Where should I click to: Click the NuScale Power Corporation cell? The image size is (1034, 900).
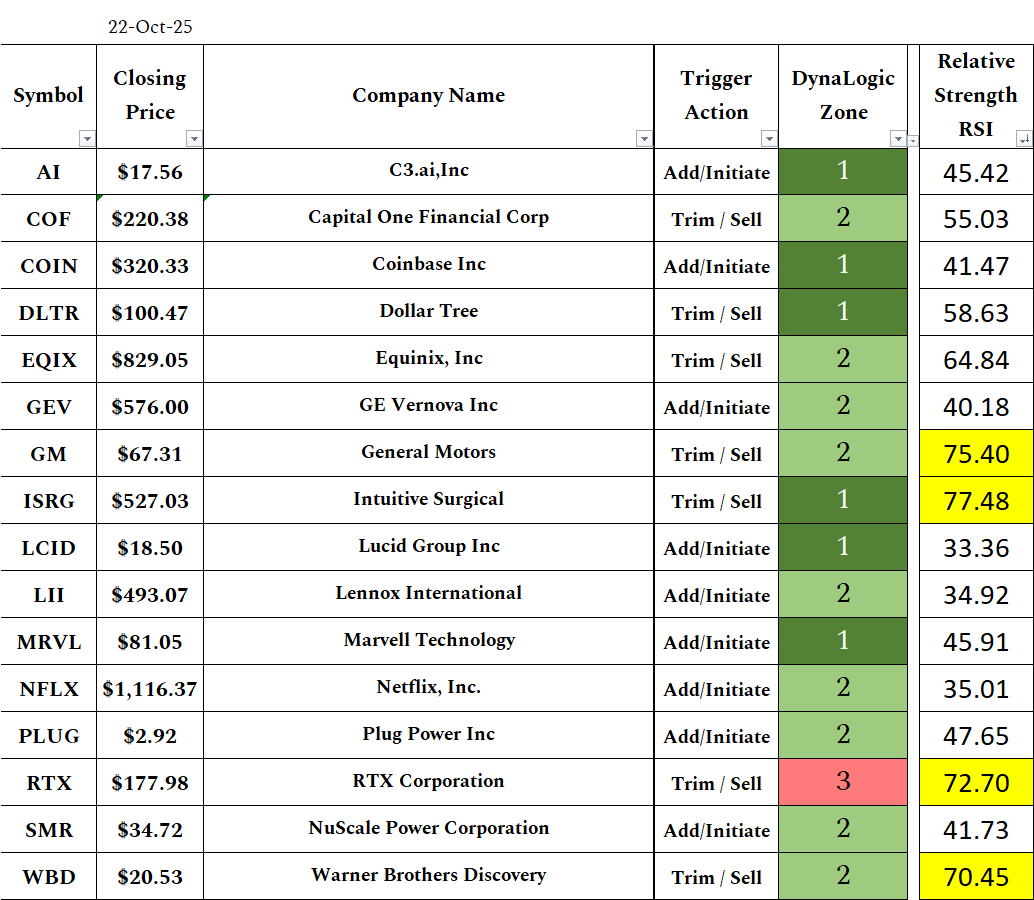click(429, 828)
